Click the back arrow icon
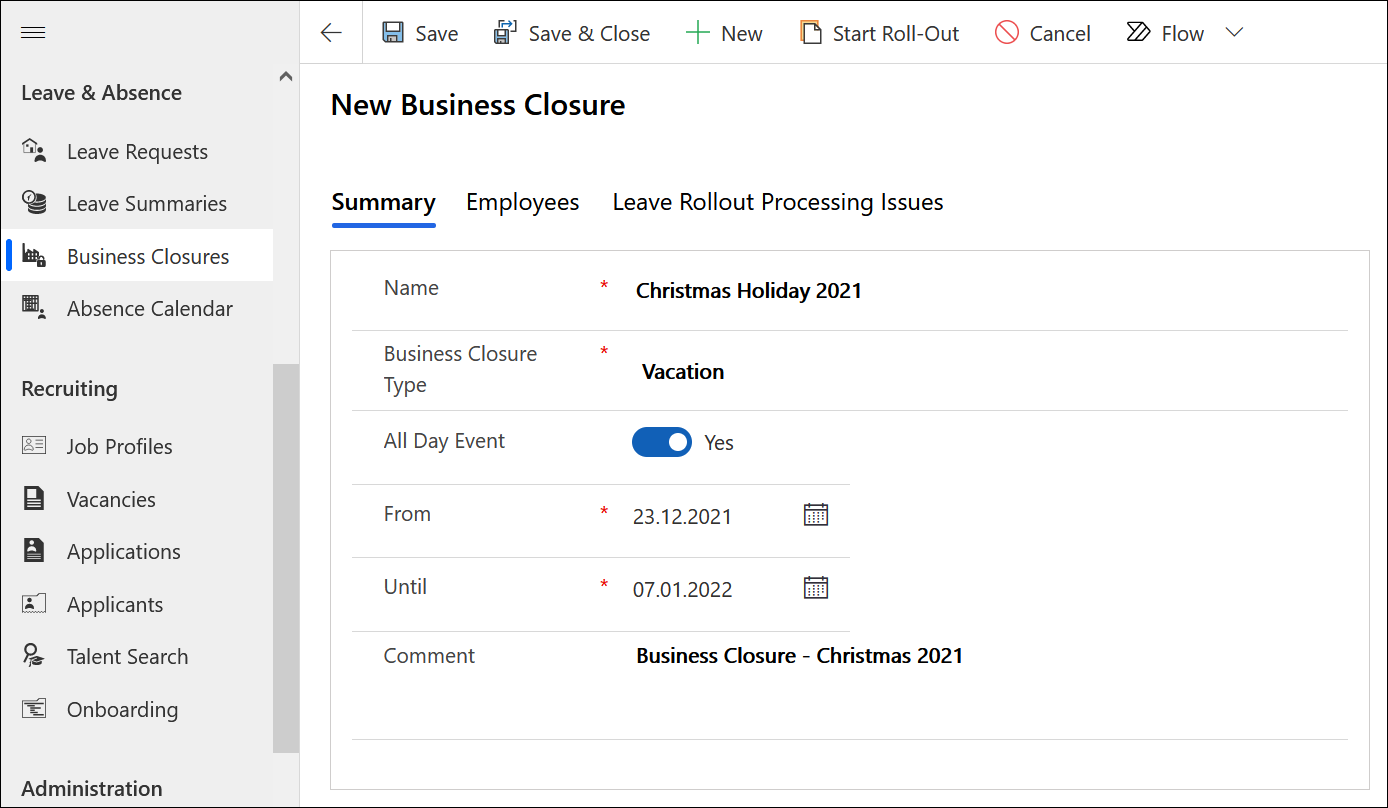The width and height of the screenshot is (1388, 808). point(331,33)
